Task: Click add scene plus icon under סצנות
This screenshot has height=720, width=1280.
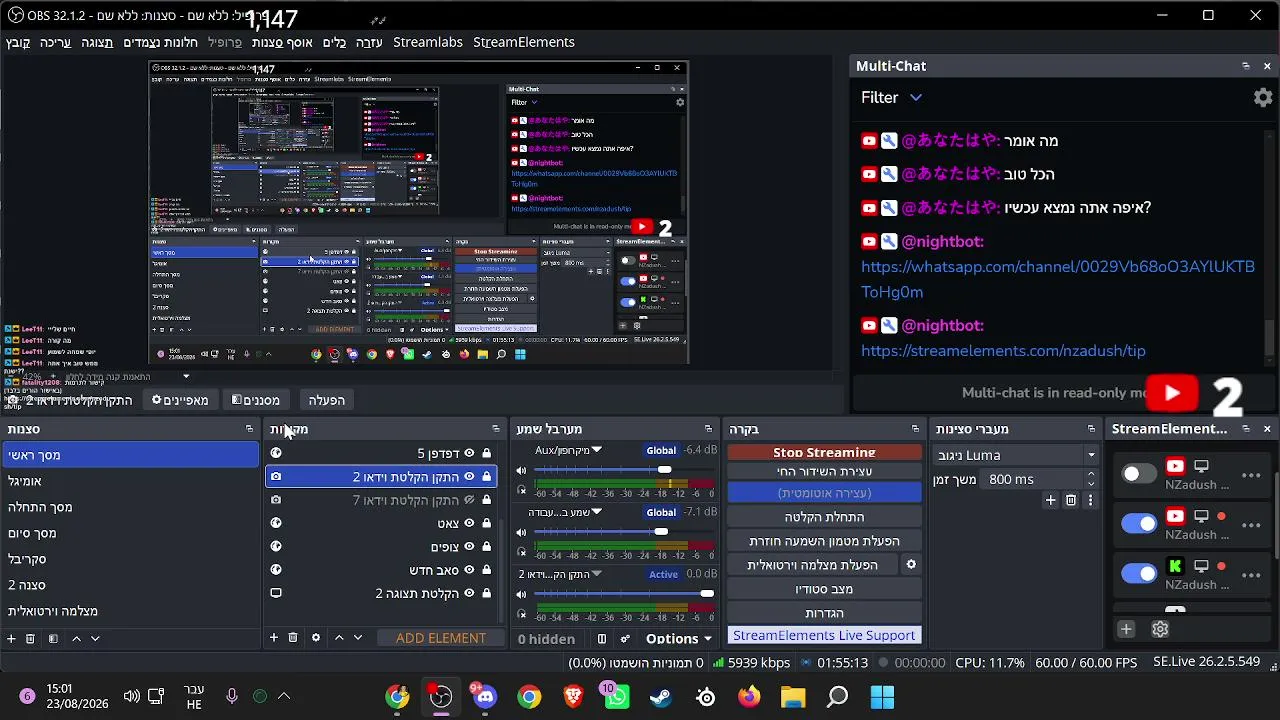Action: (x=11, y=638)
